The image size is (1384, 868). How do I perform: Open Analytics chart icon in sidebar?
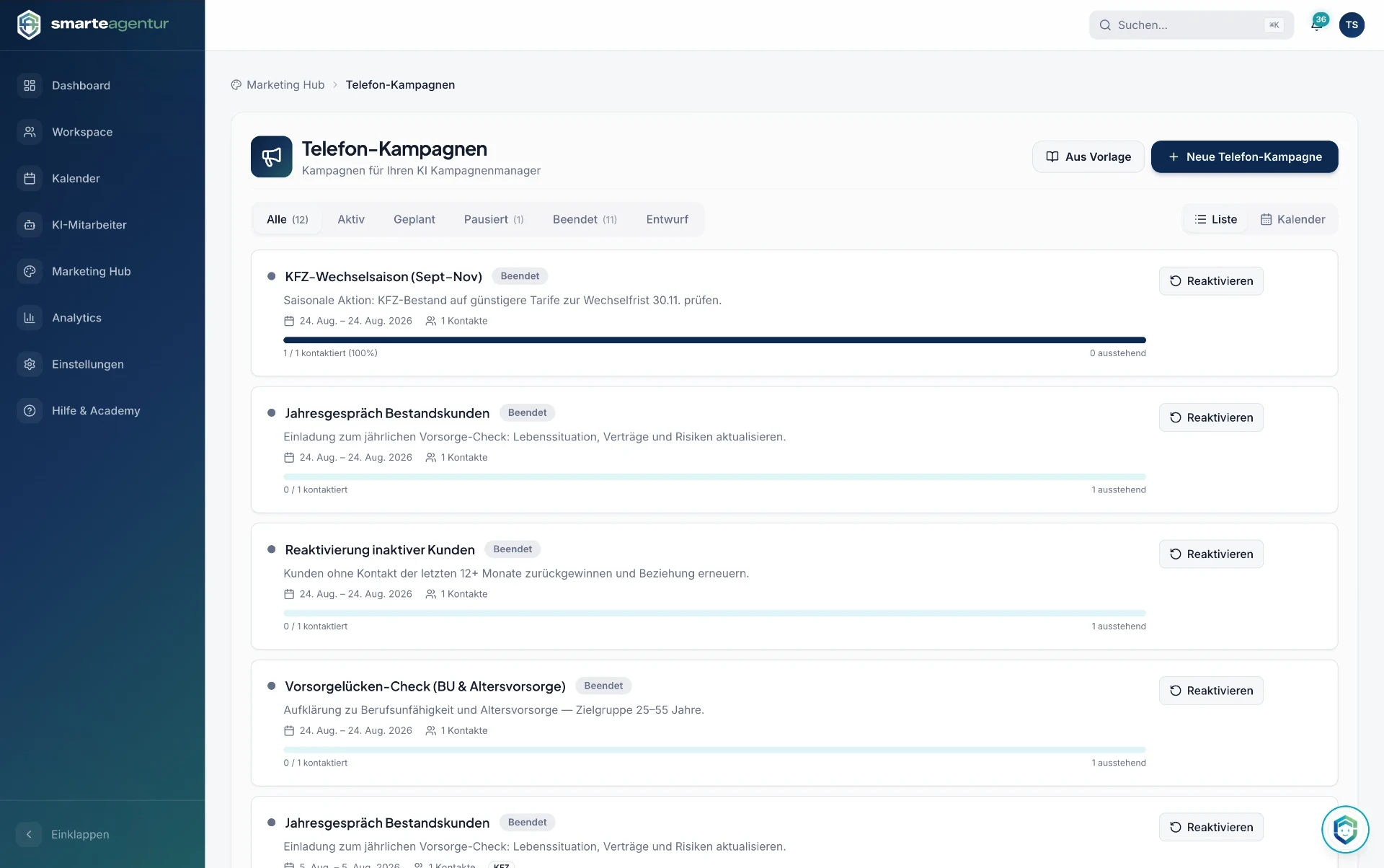click(30, 318)
